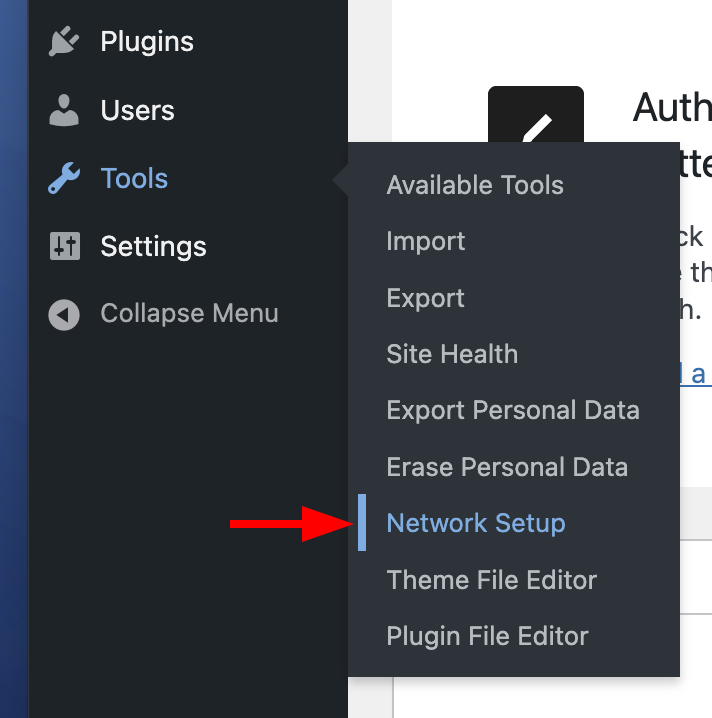Choose Erase Personal Data
The width and height of the screenshot is (712, 718).
[507, 467]
